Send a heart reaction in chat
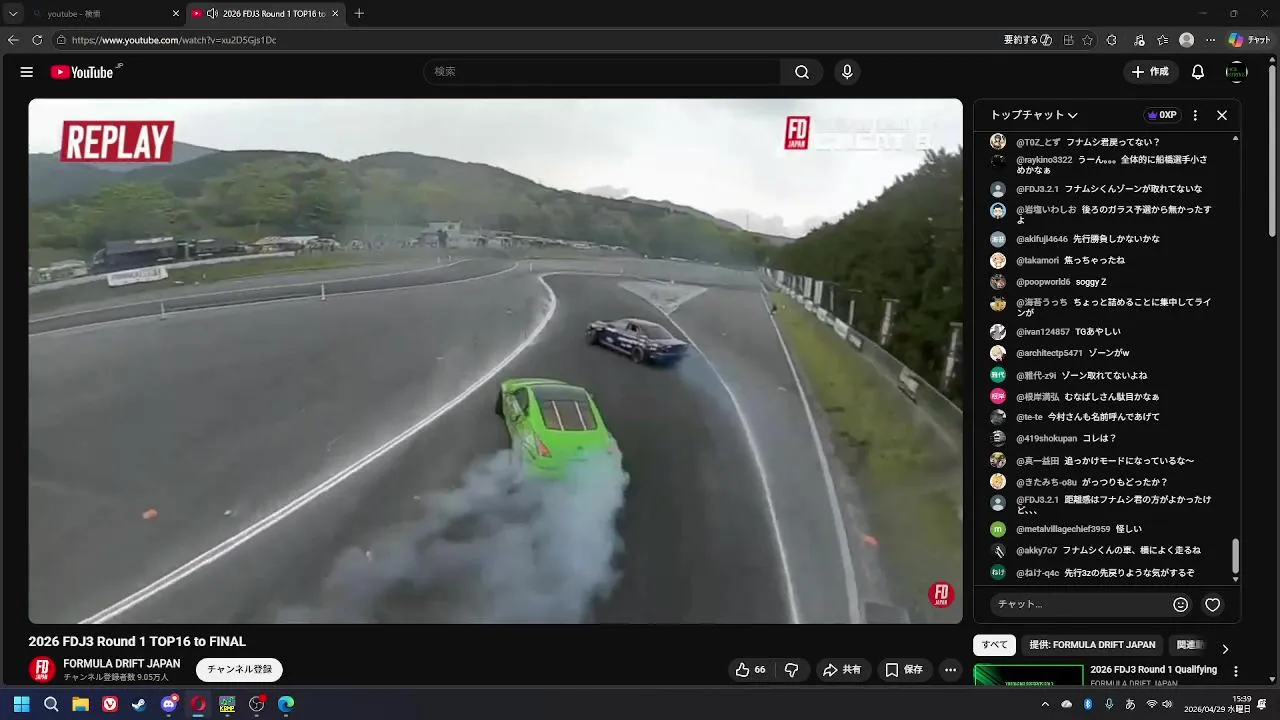Viewport: 1280px width, 720px height. tap(1213, 605)
